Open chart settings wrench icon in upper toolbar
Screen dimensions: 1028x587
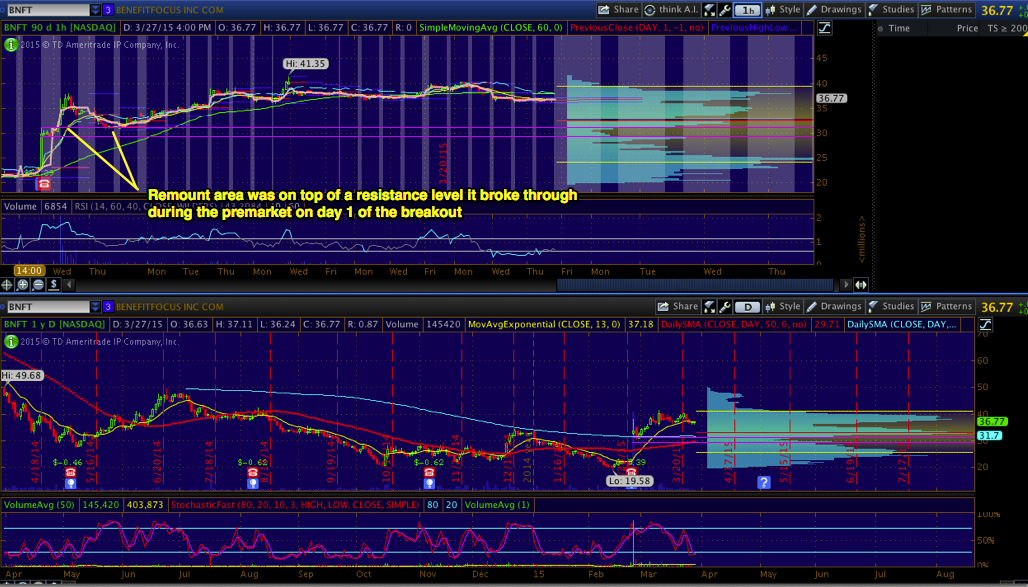coord(726,9)
